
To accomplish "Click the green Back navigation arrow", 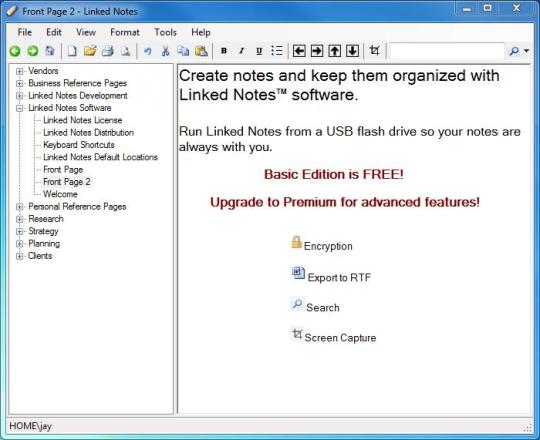I will click(15, 51).
